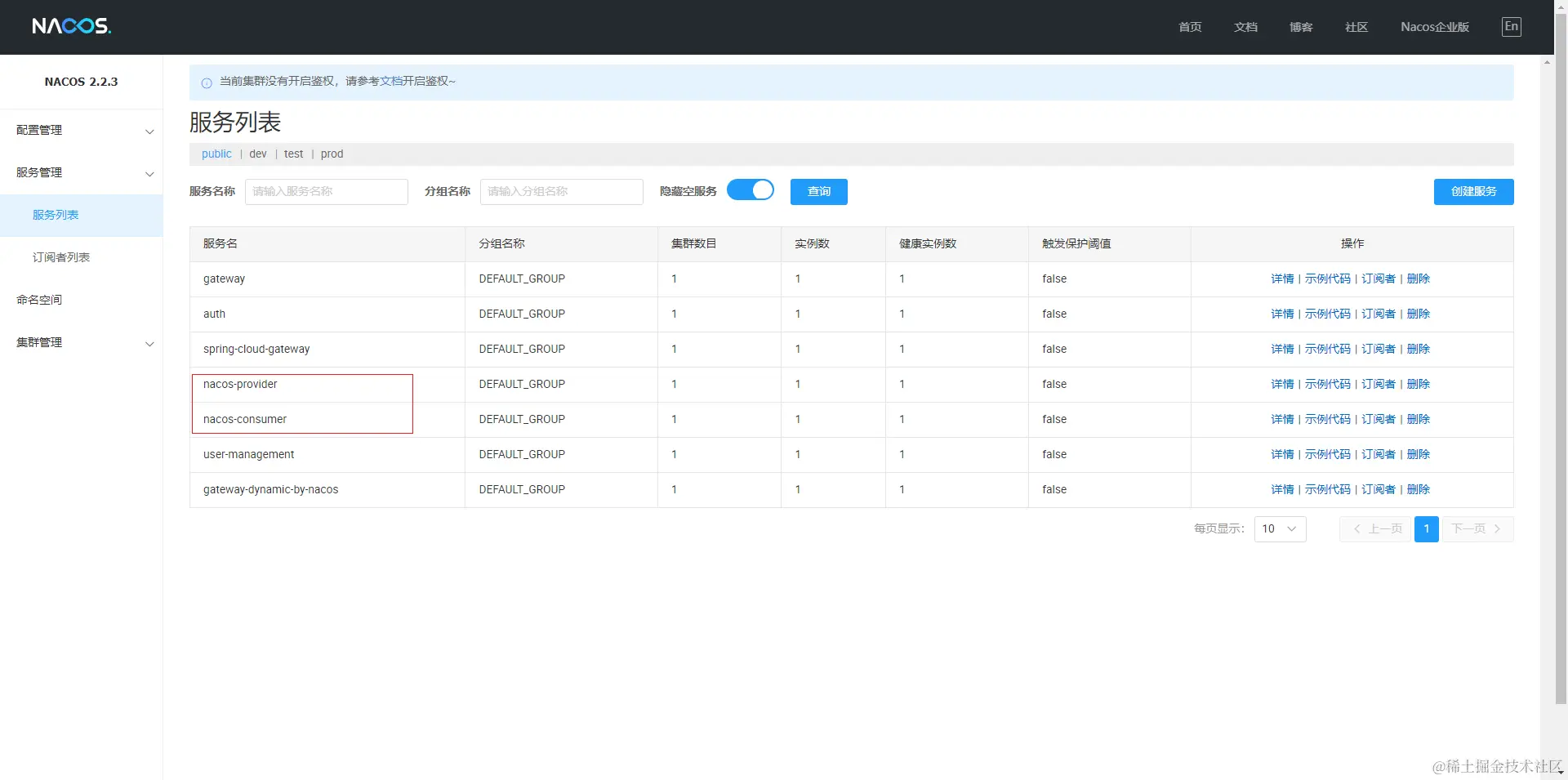This screenshot has height=780, width=1568.
Task: Click the user-management service name
Action: 248,455
